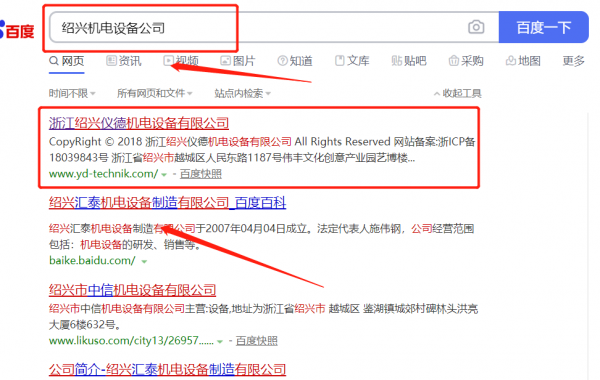Viewport: 600px width, 380px height.
Task: Click the 资讯 news icon
Action: coord(111,60)
